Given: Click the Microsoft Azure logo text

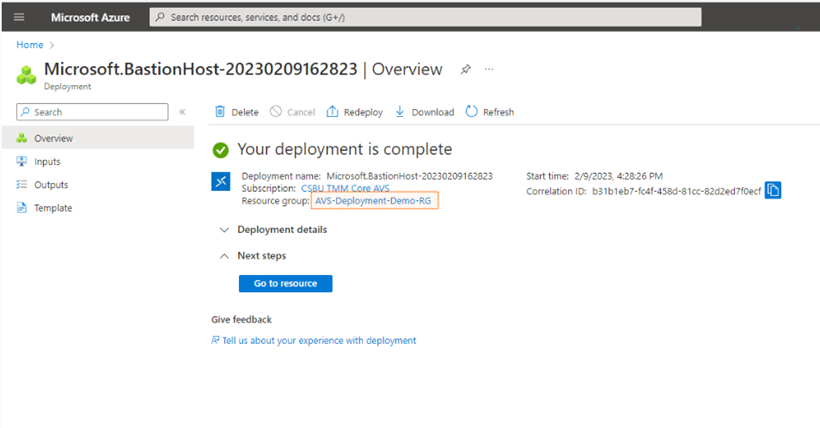Looking at the screenshot, I should (x=90, y=17).
